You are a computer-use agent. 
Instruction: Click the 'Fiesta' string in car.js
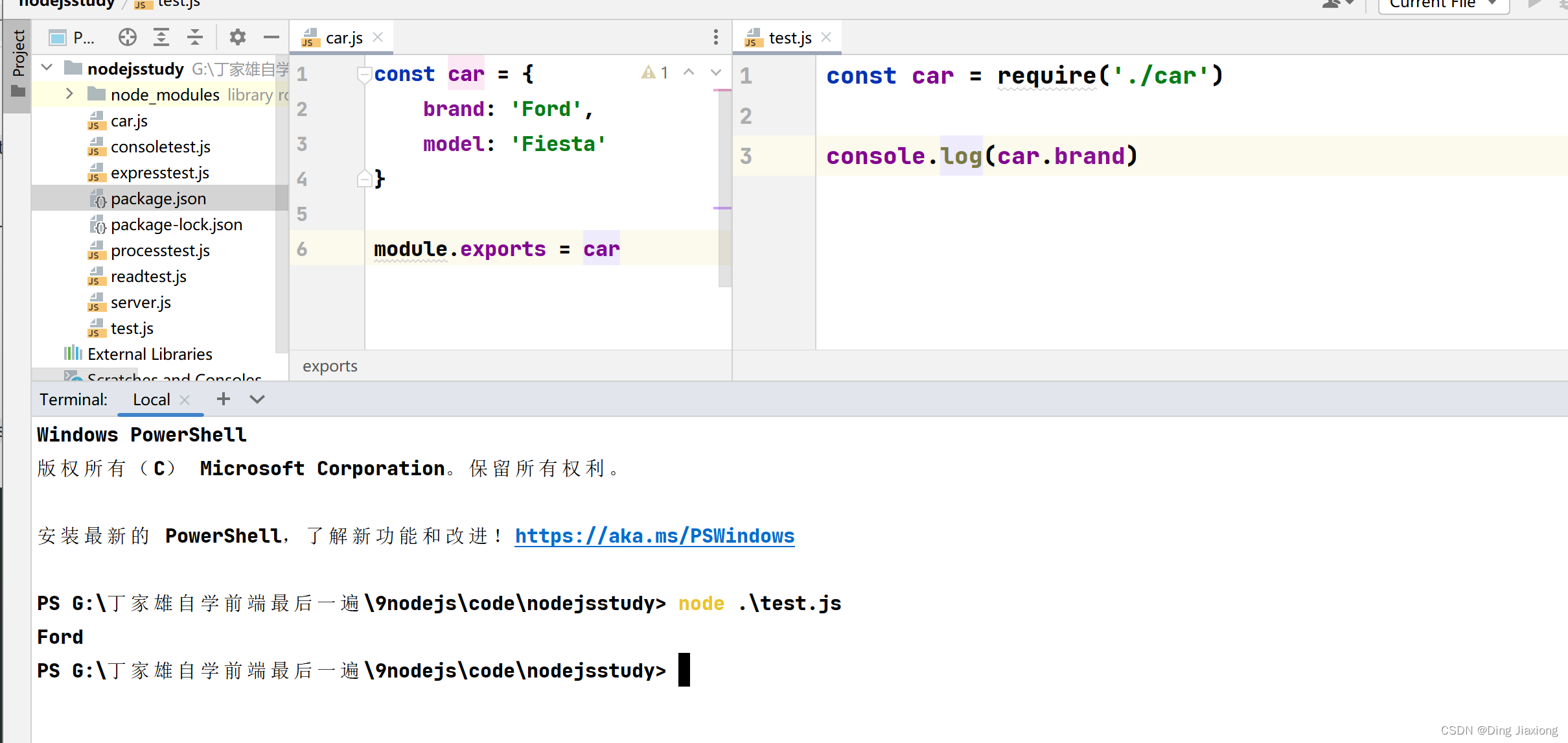click(558, 144)
